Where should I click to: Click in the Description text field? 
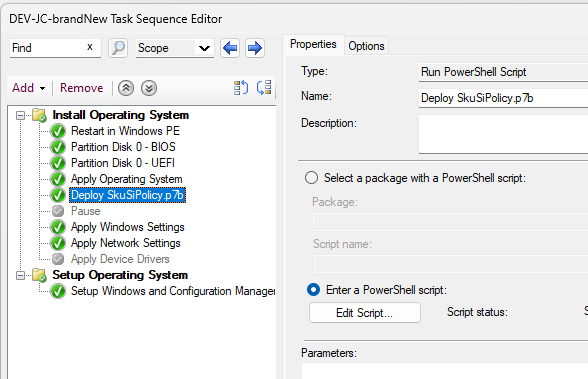pos(503,134)
